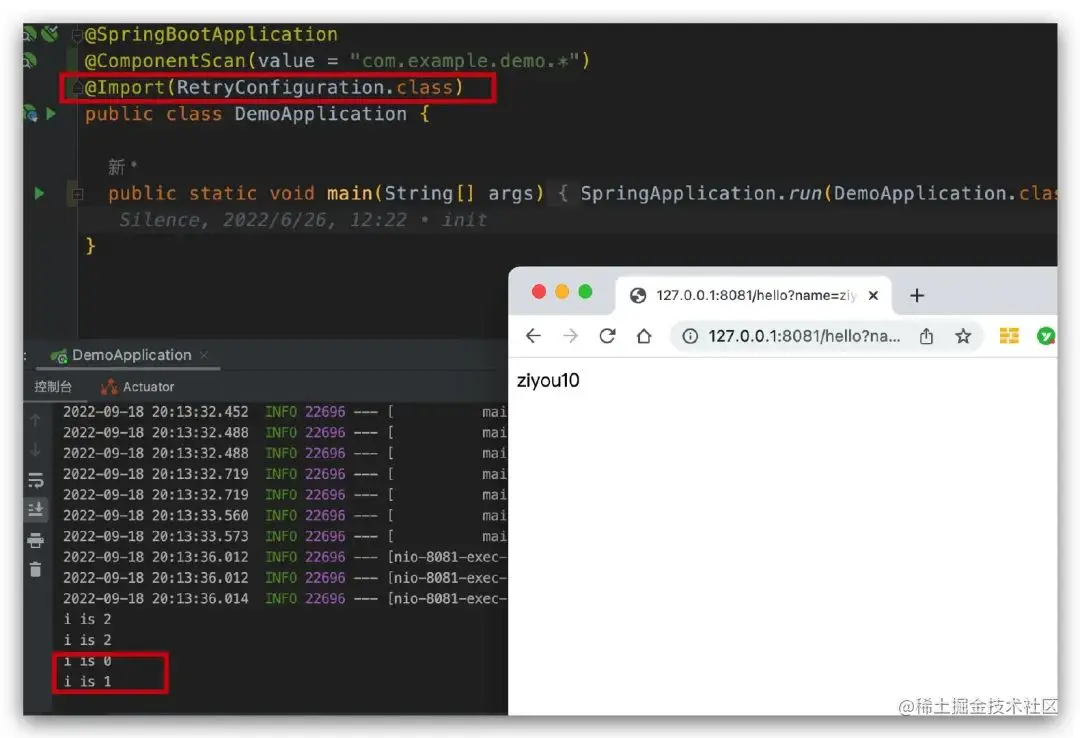This screenshot has width=1080, height=738.
Task: Click the browser address bar URL
Action: click(x=804, y=336)
